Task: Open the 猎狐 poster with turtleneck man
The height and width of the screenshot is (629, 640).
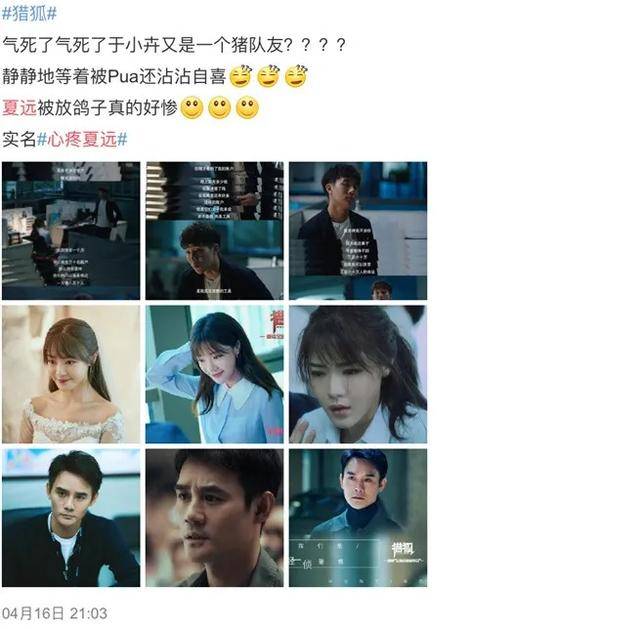Action: [358, 518]
